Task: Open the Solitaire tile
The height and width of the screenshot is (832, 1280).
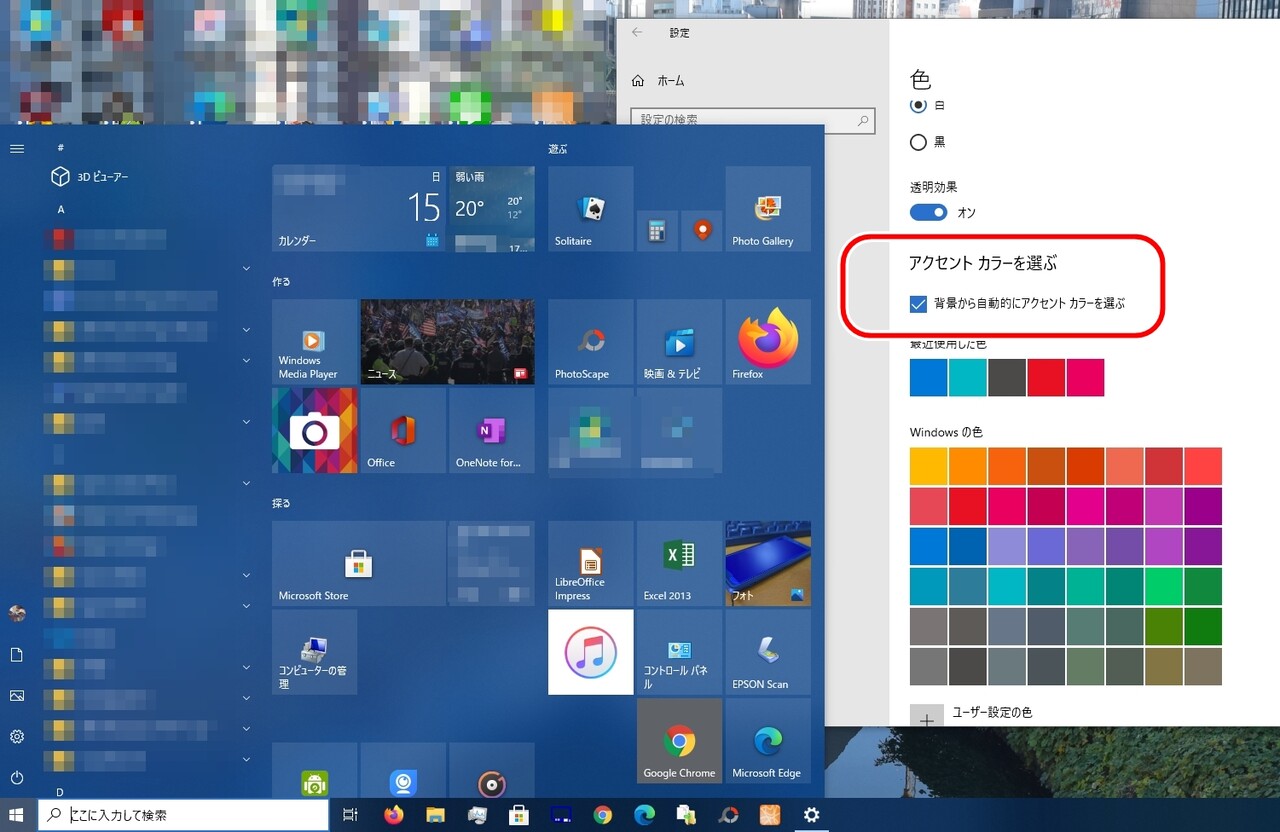Action: [591, 209]
